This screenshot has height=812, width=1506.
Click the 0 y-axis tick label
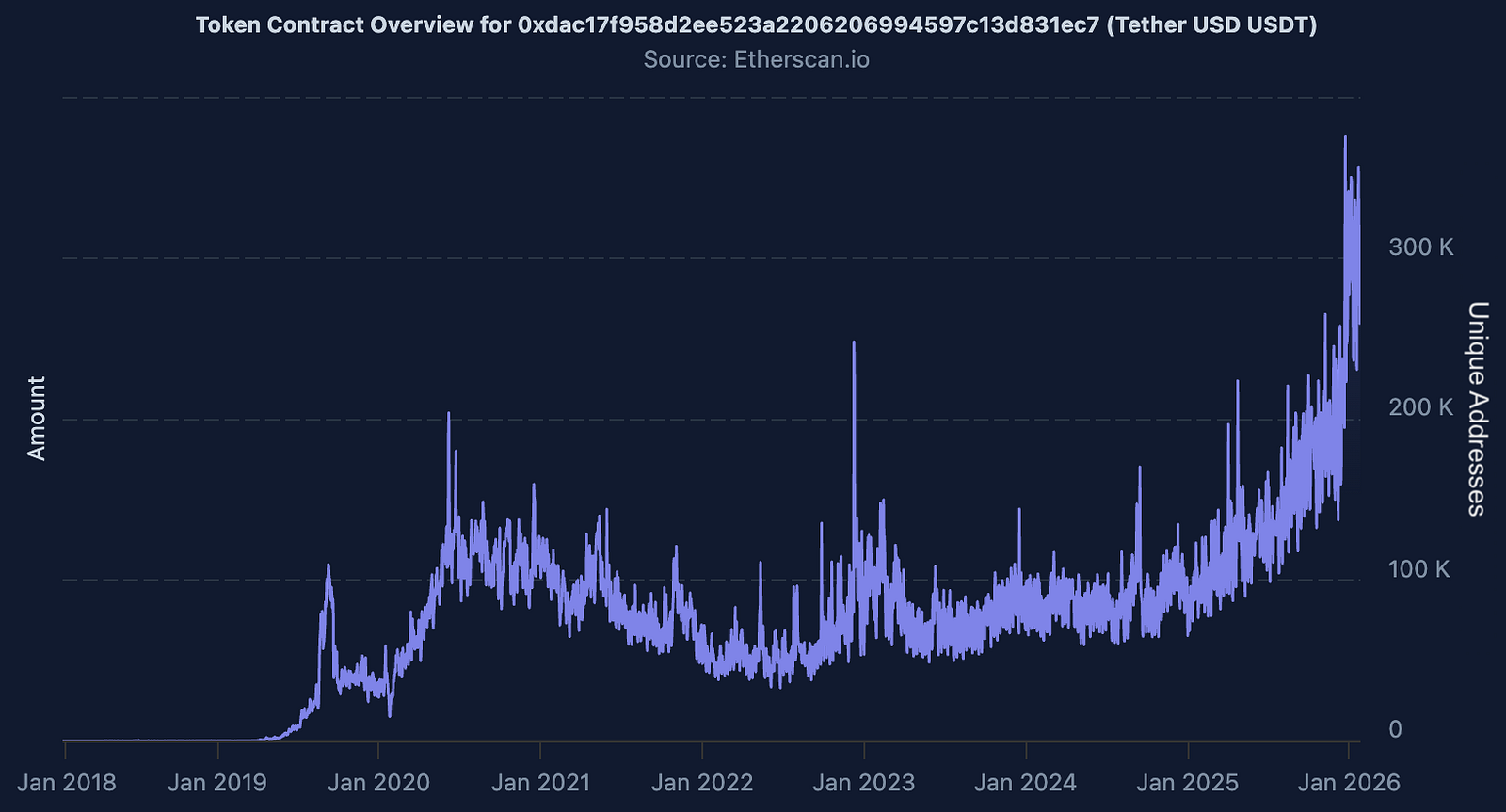point(1395,729)
